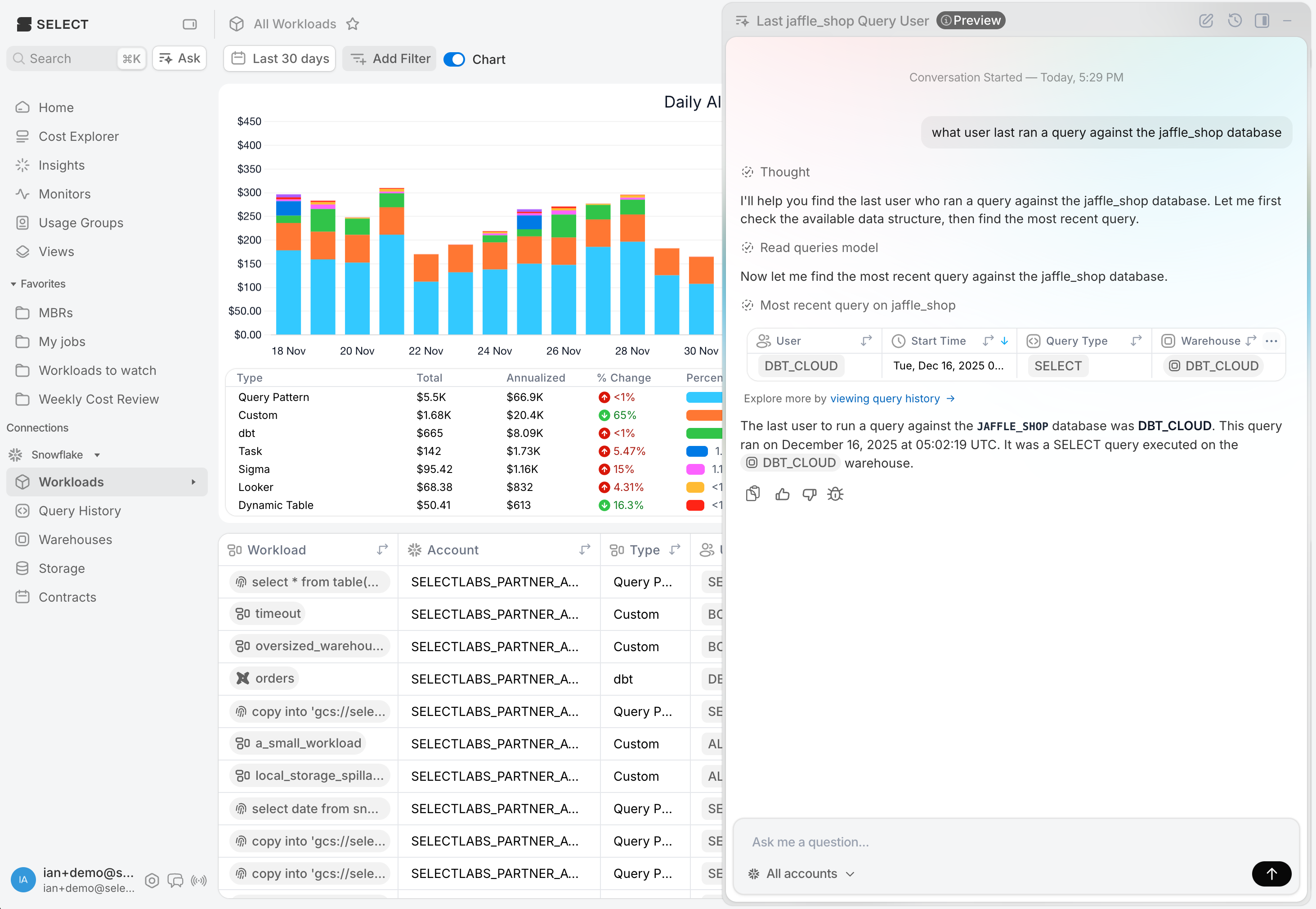Star the All Workloads view
The height and width of the screenshot is (909, 1316).
(x=353, y=24)
